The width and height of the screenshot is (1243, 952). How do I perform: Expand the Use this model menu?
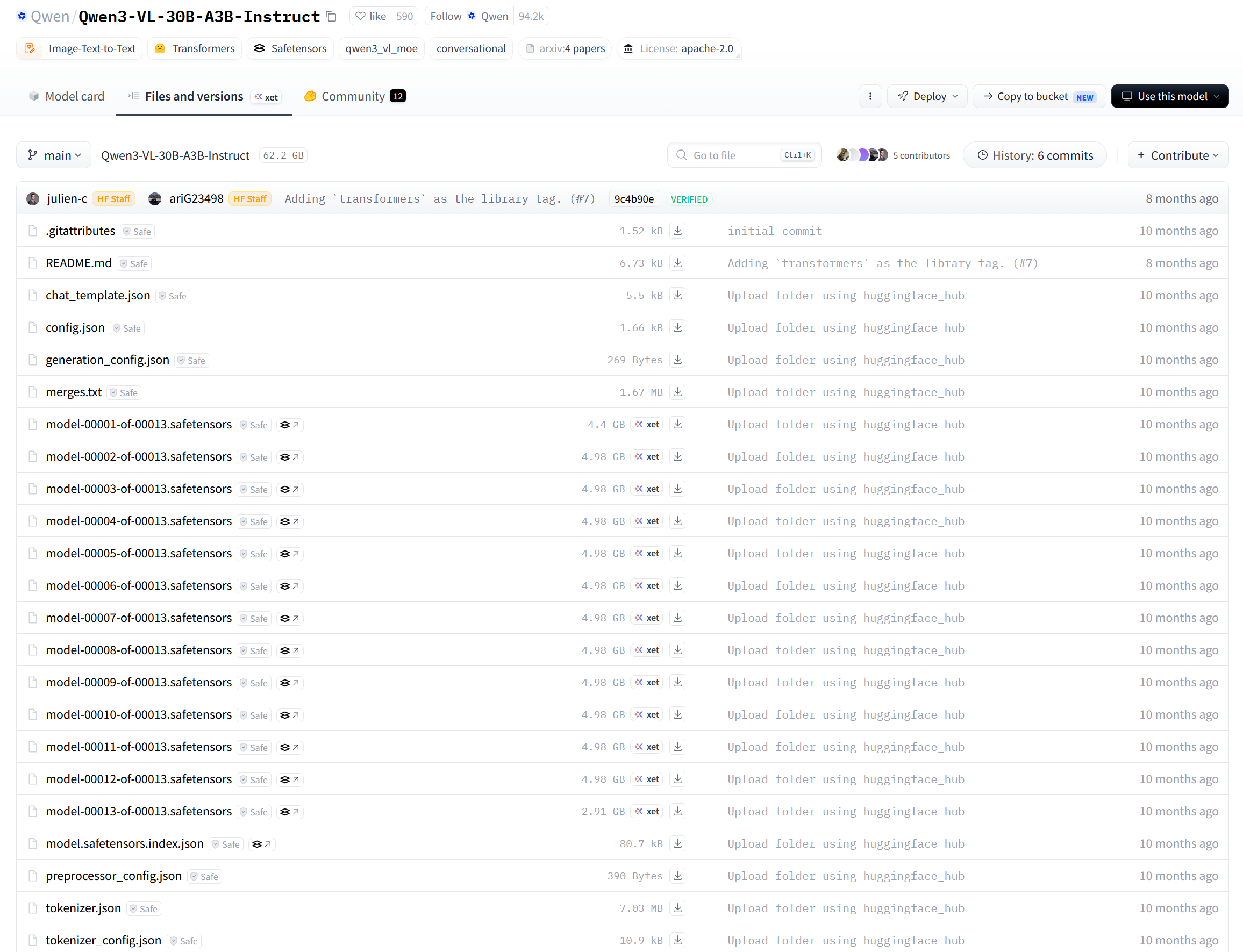point(1169,96)
